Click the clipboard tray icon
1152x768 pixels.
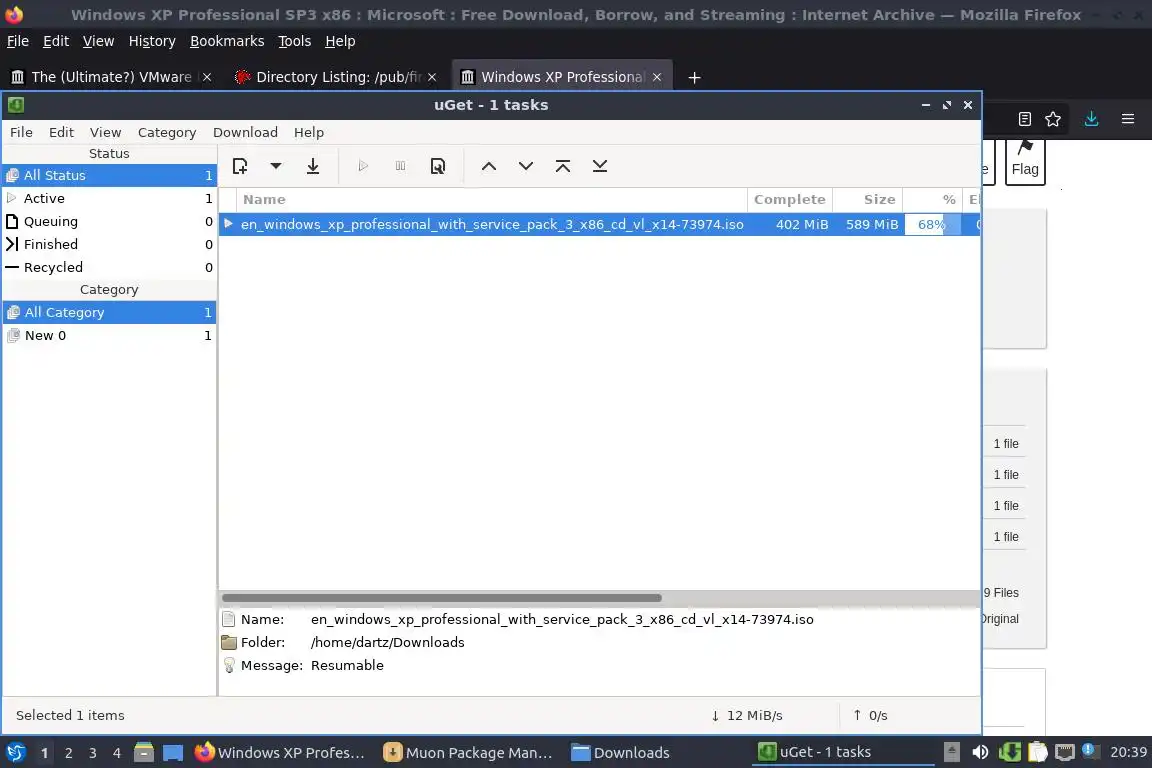[x=1037, y=752]
